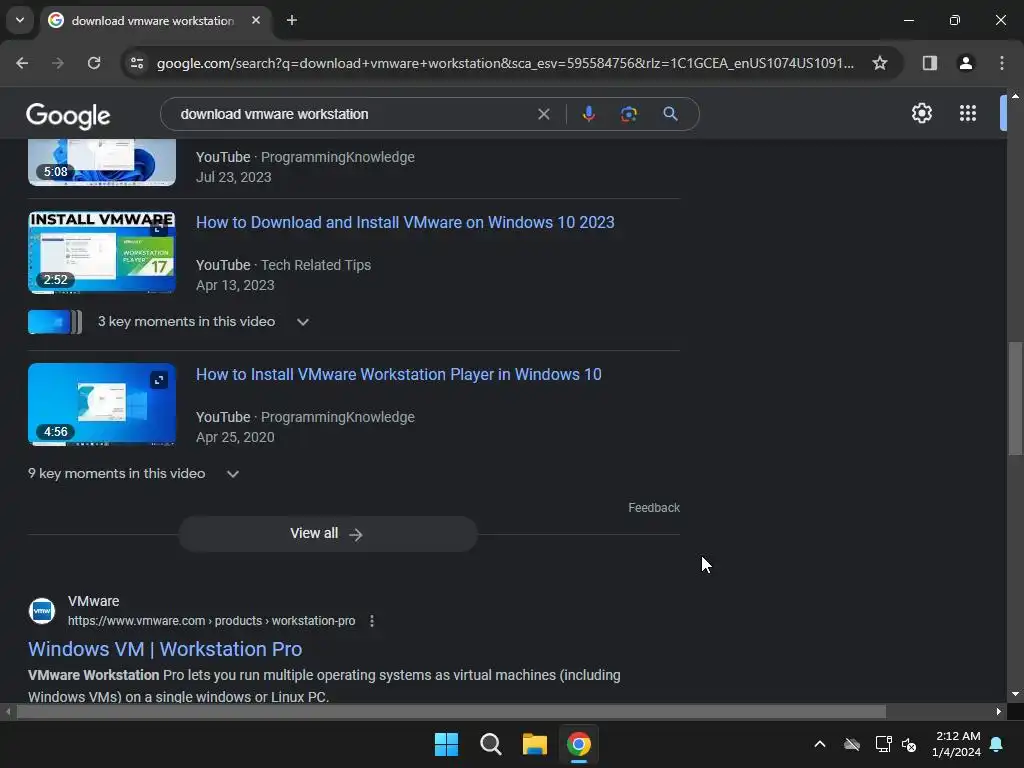
Task: Bookmark this tab with the star
Action: pos(880,63)
